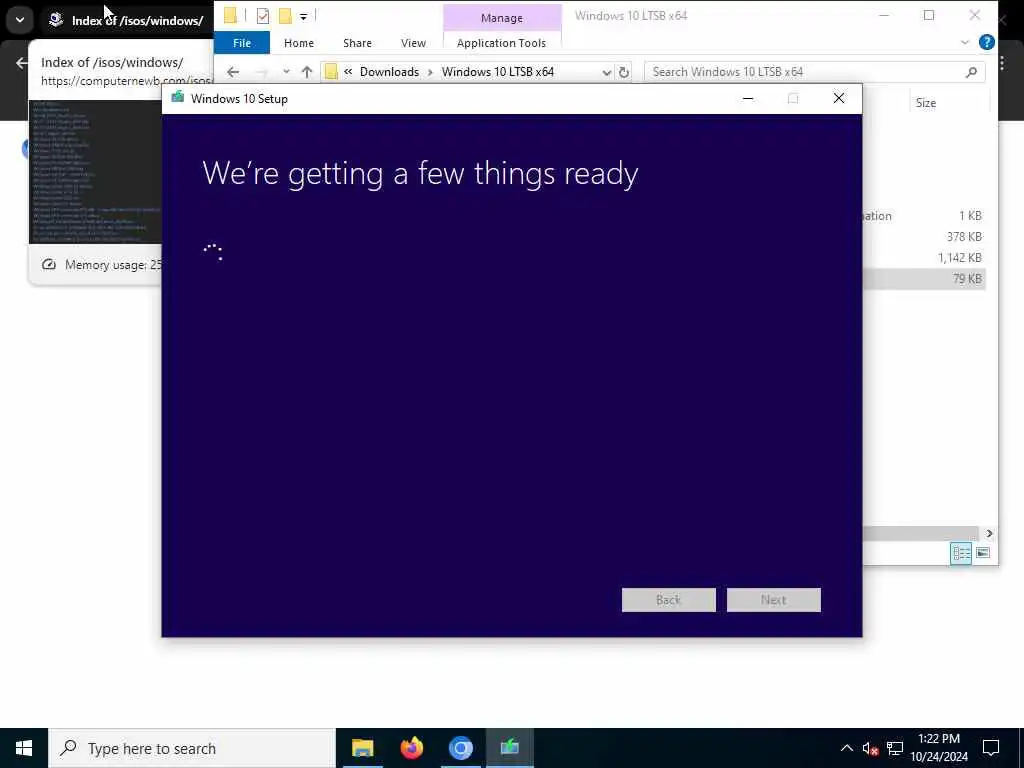Click the Search Windows 10 LTSB x64 field
The height and width of the screenshot is (768, 1024).
(x=814, y=72)
